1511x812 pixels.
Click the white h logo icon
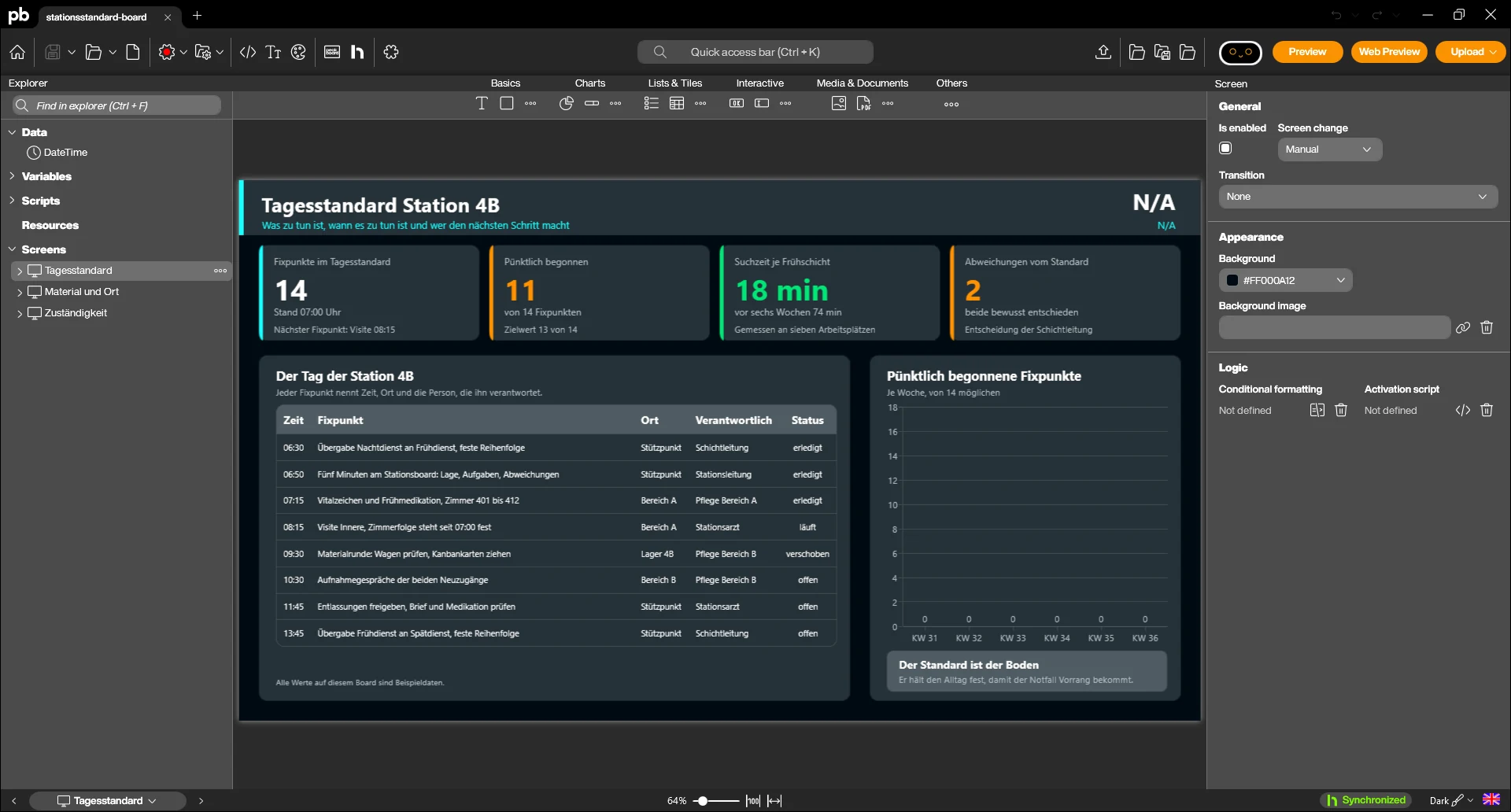[x=357, y=52]
